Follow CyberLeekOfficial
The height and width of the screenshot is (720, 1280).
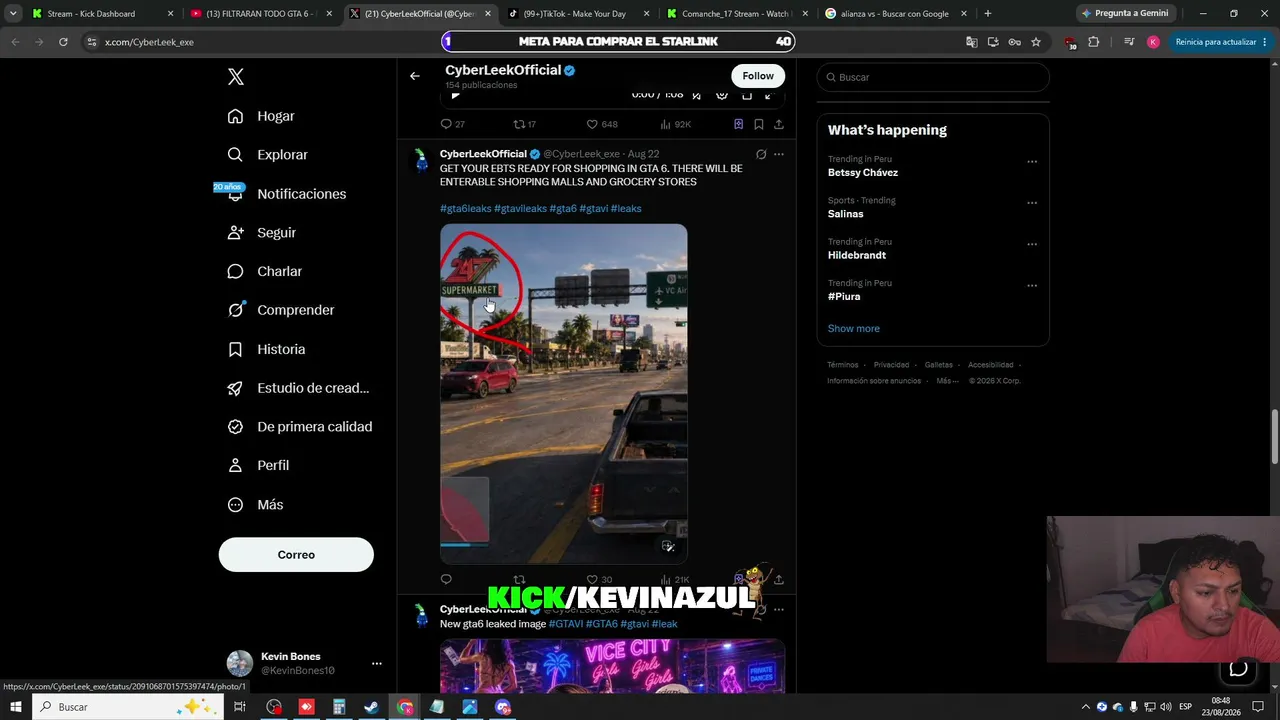point(758,76)
